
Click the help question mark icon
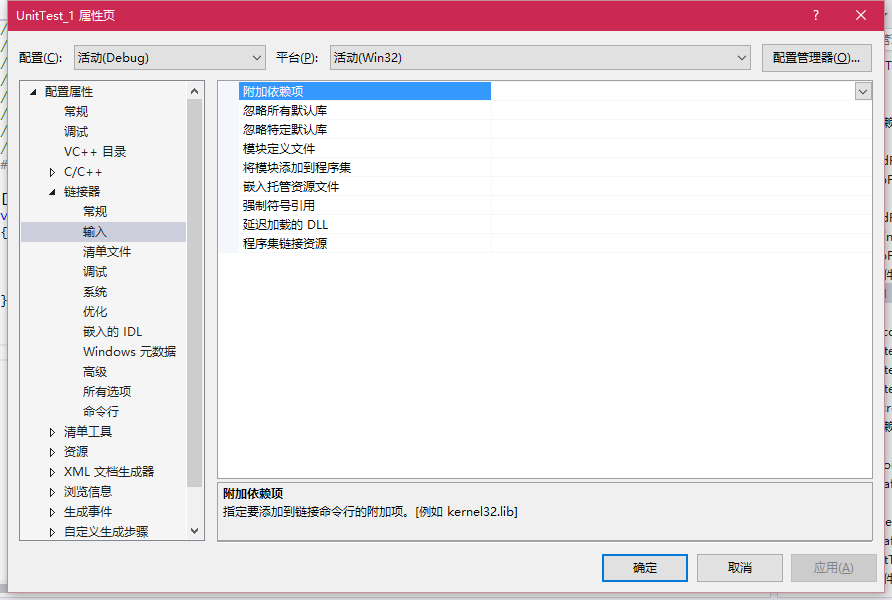pos(816,15)
